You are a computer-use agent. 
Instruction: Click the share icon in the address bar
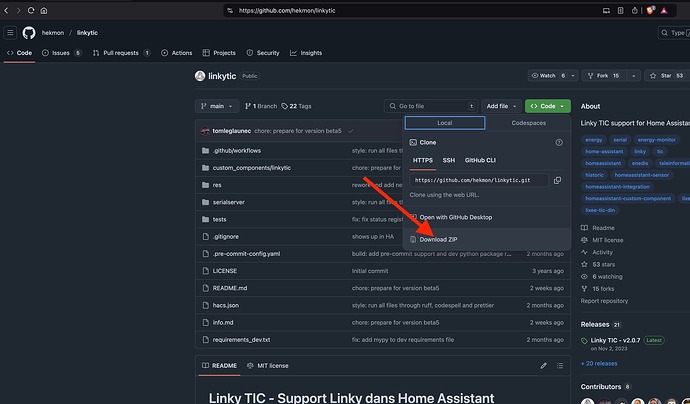(634, 11)
